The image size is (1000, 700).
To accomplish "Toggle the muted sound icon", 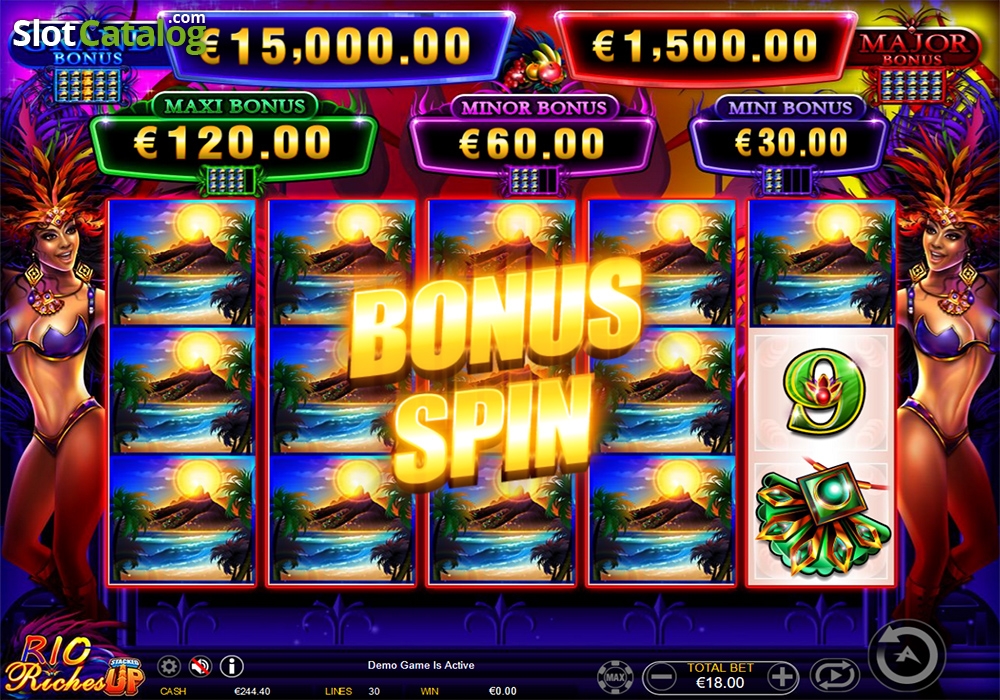I will click(x=200, y=667).
